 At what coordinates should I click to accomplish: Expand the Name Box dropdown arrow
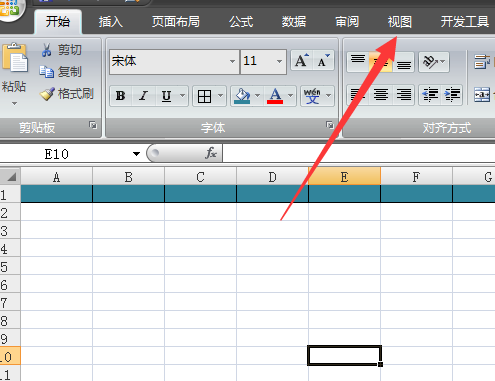point(136,154)
